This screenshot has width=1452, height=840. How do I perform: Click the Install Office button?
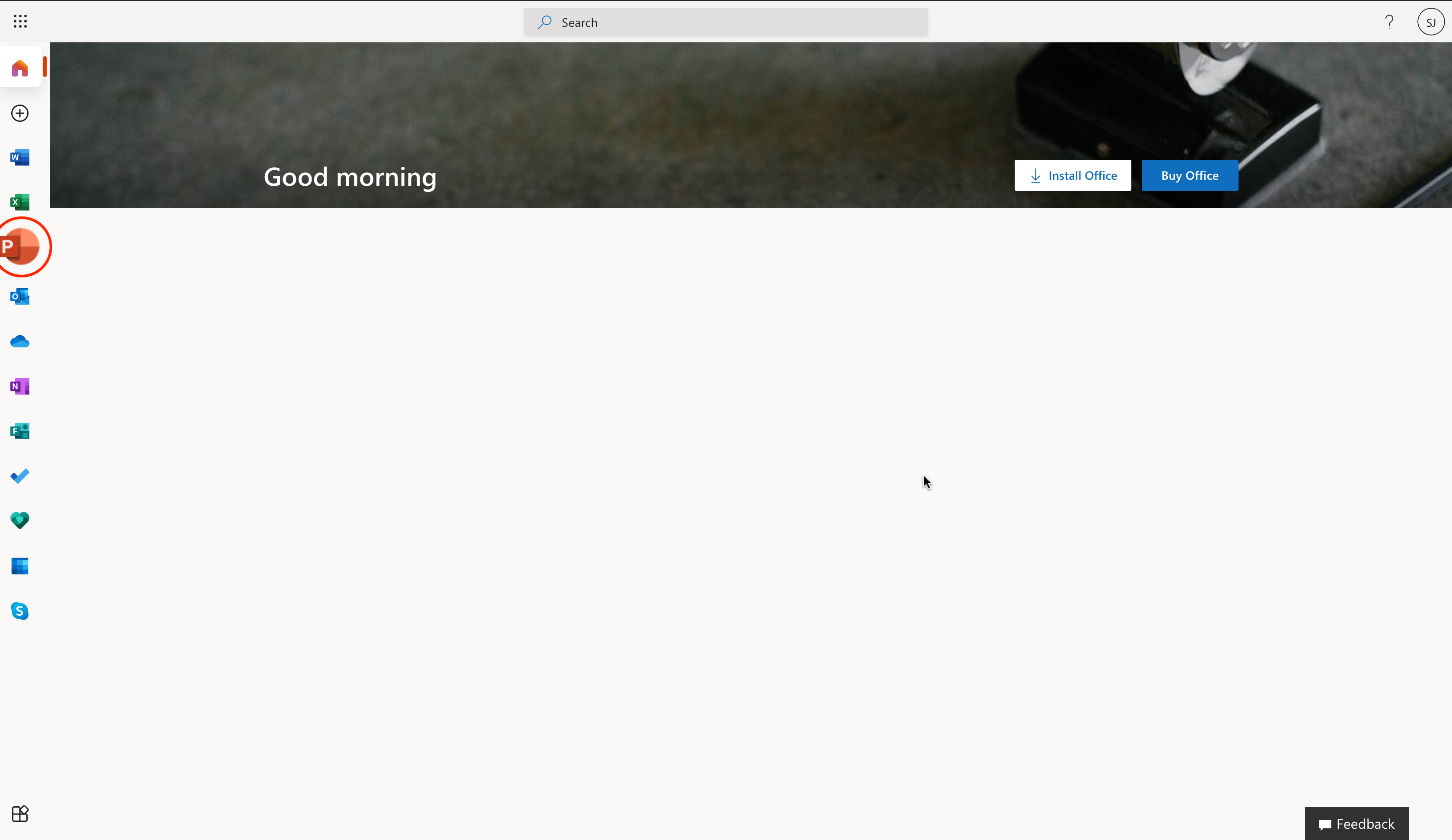click(1072, 175)
